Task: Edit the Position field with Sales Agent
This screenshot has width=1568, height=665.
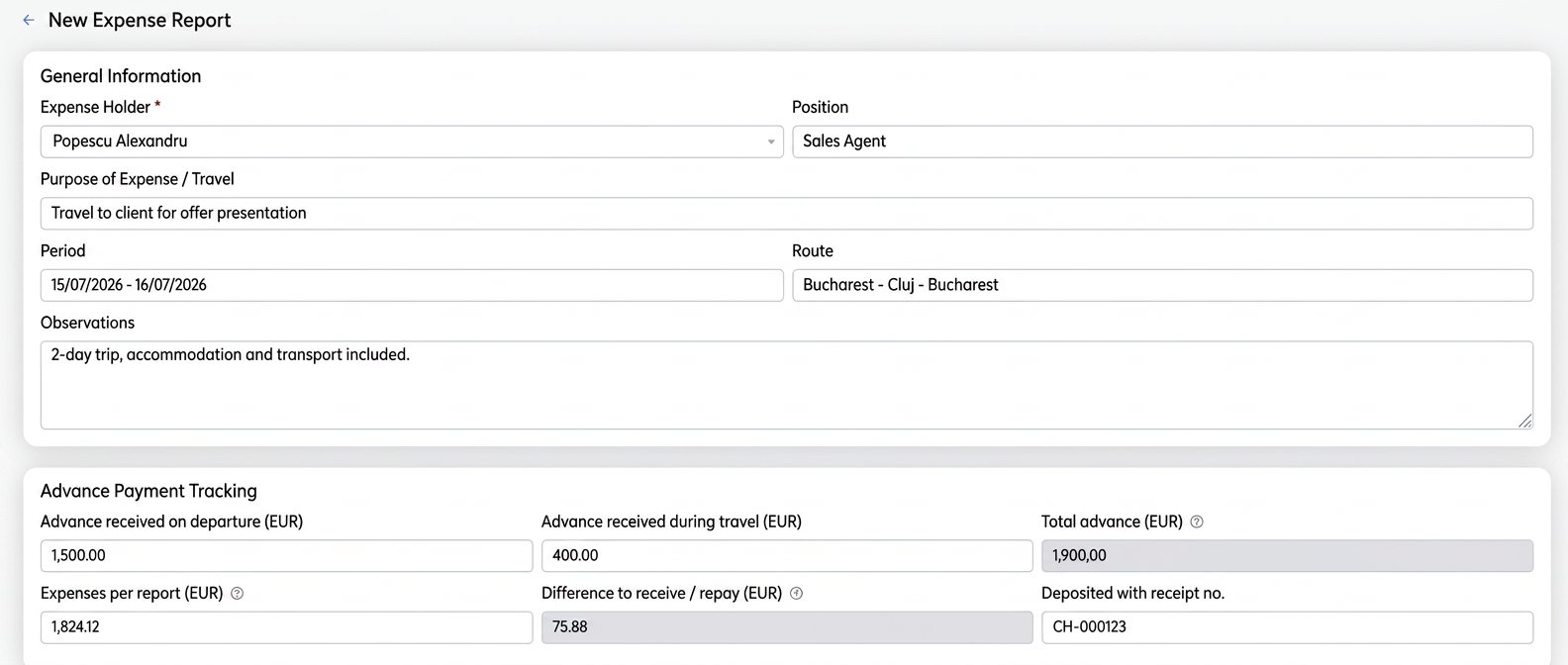Action: tap(1162, 142)
